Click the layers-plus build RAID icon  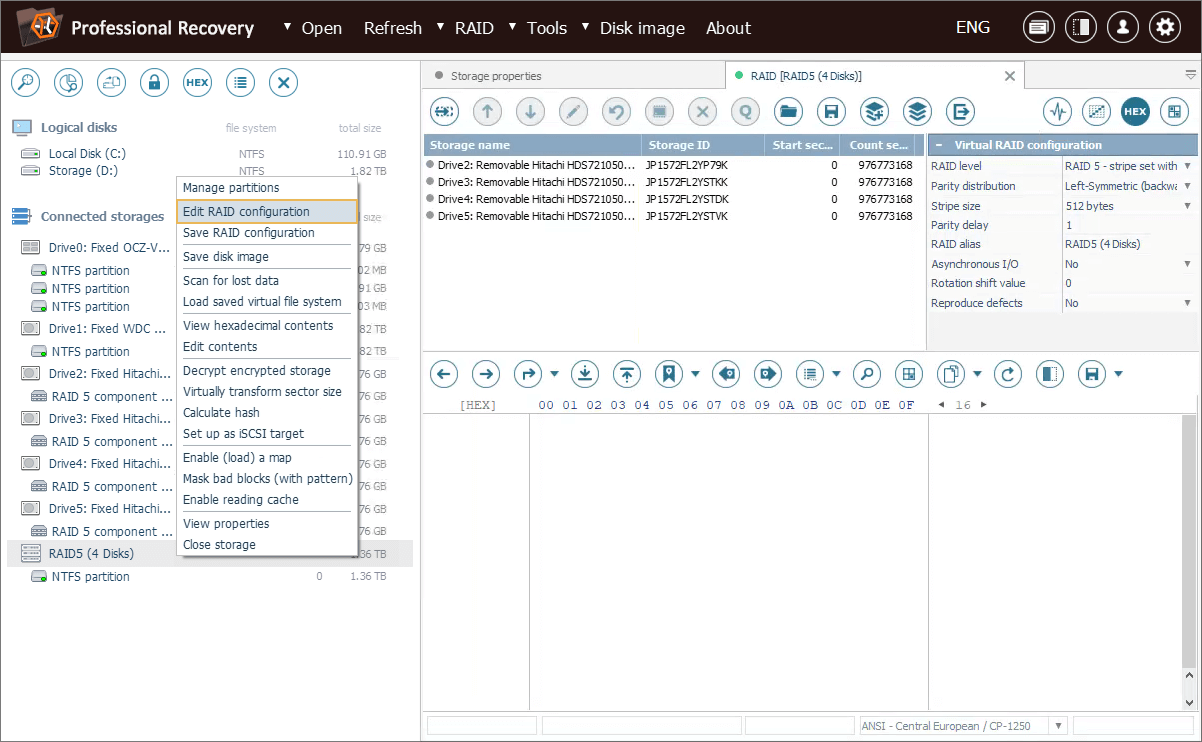pos(874,111)
